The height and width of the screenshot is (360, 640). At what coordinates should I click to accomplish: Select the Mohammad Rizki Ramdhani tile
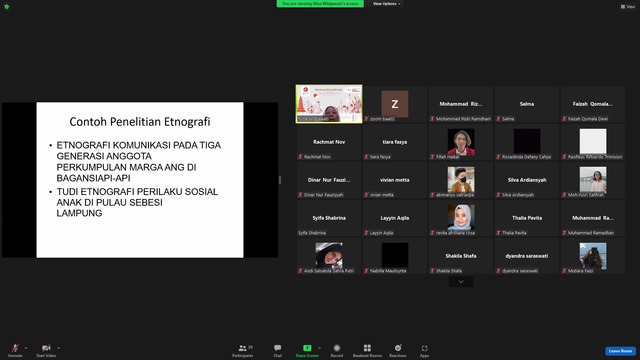[x=461, y=104]
